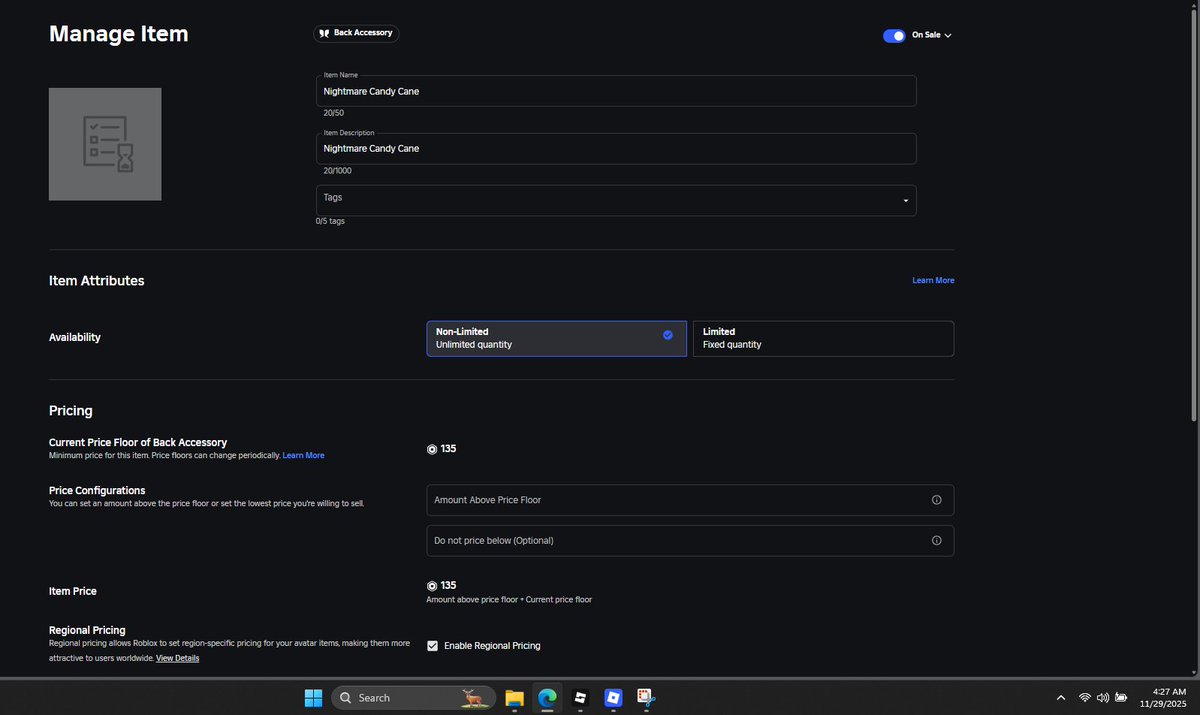Viewport: 1200px width, 715px height.
Task: Click the Amount Above Price Floor field
Action: click(690, 500)
